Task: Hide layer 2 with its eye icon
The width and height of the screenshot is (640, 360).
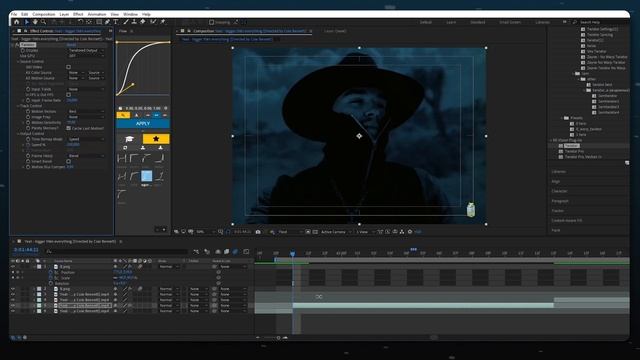Action: point(13,289)
